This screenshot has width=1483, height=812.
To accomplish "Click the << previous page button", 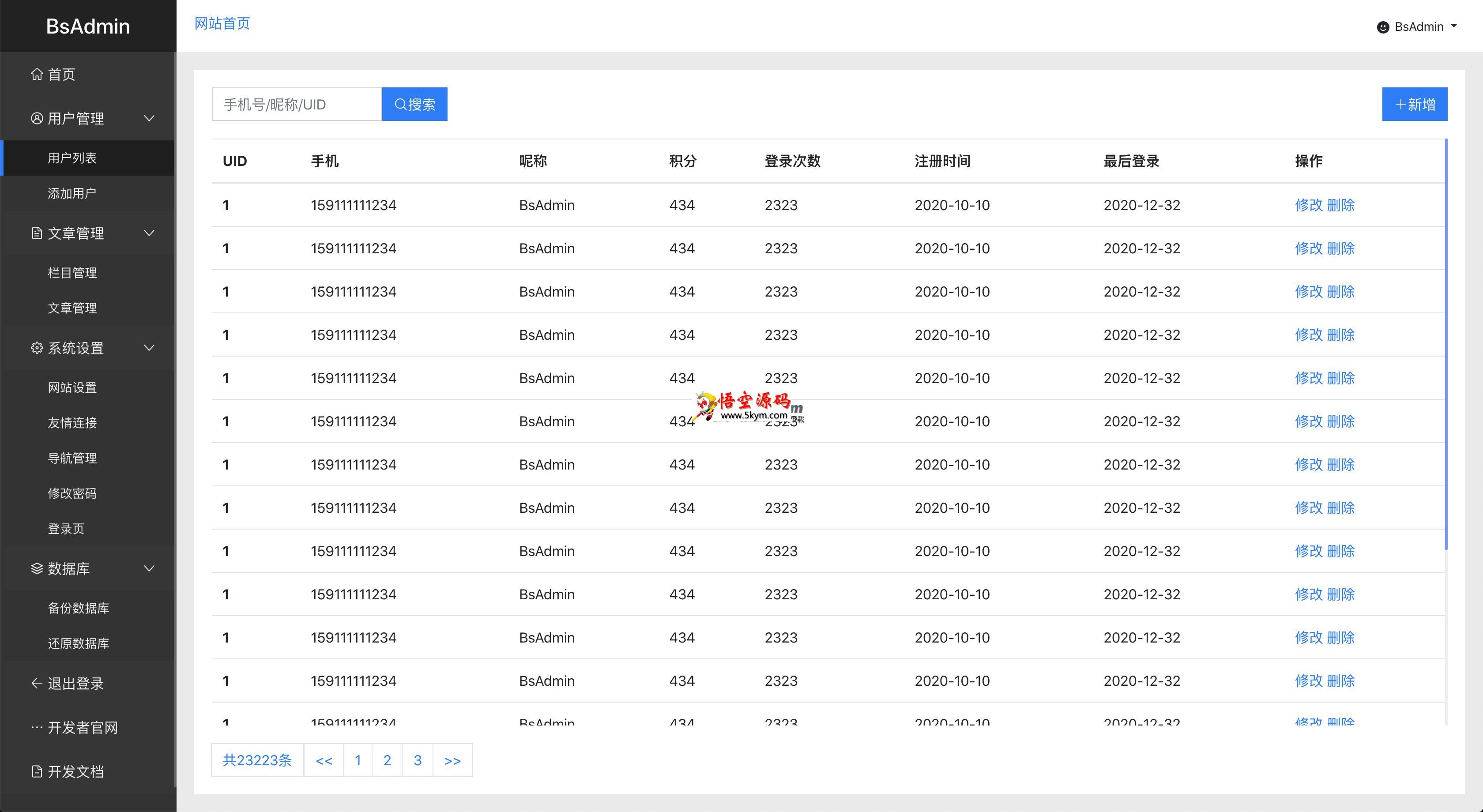I will (324, 760).
